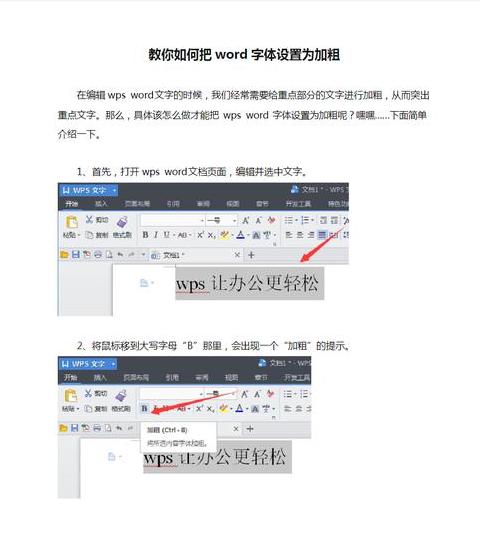Viewport: 480px width, 534px height.
Task: Expand the Paste dropdown arrow in step 1 screenshot
Action: 78,235
